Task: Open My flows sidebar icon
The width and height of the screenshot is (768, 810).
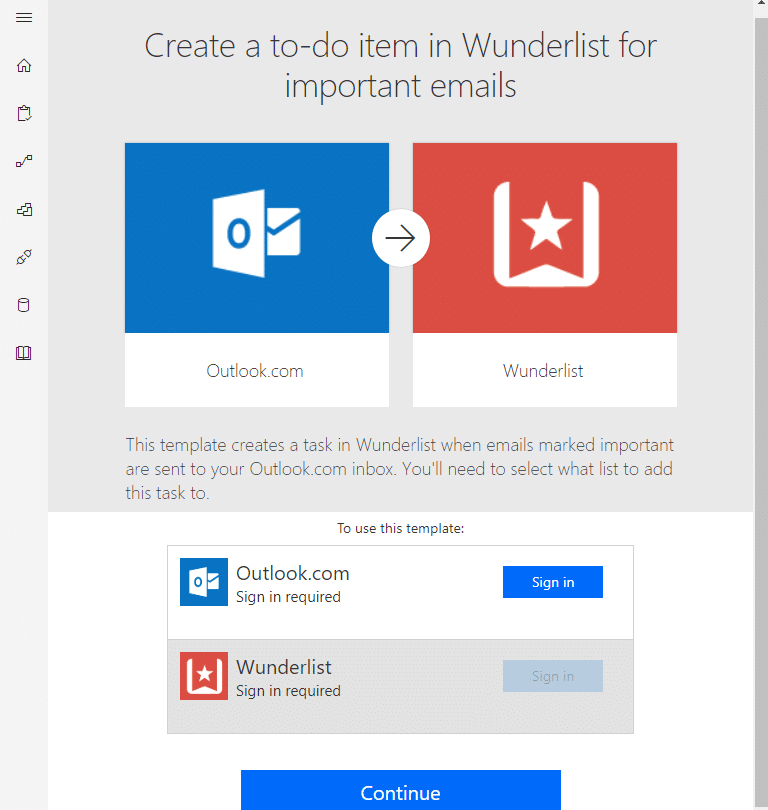Action: [x=24, y=161]
